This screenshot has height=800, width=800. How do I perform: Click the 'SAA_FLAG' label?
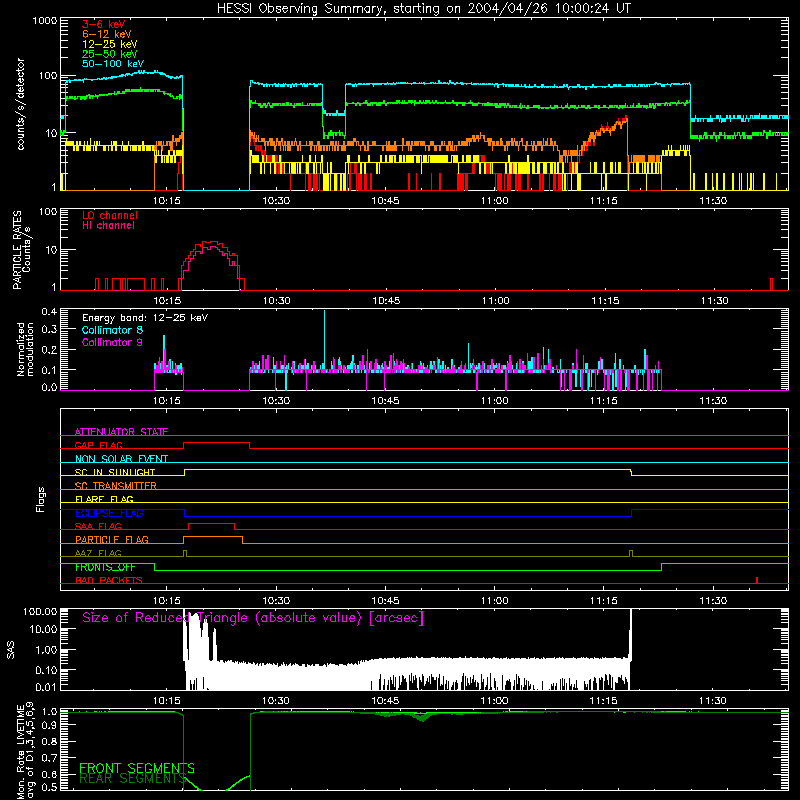[98, 526]
